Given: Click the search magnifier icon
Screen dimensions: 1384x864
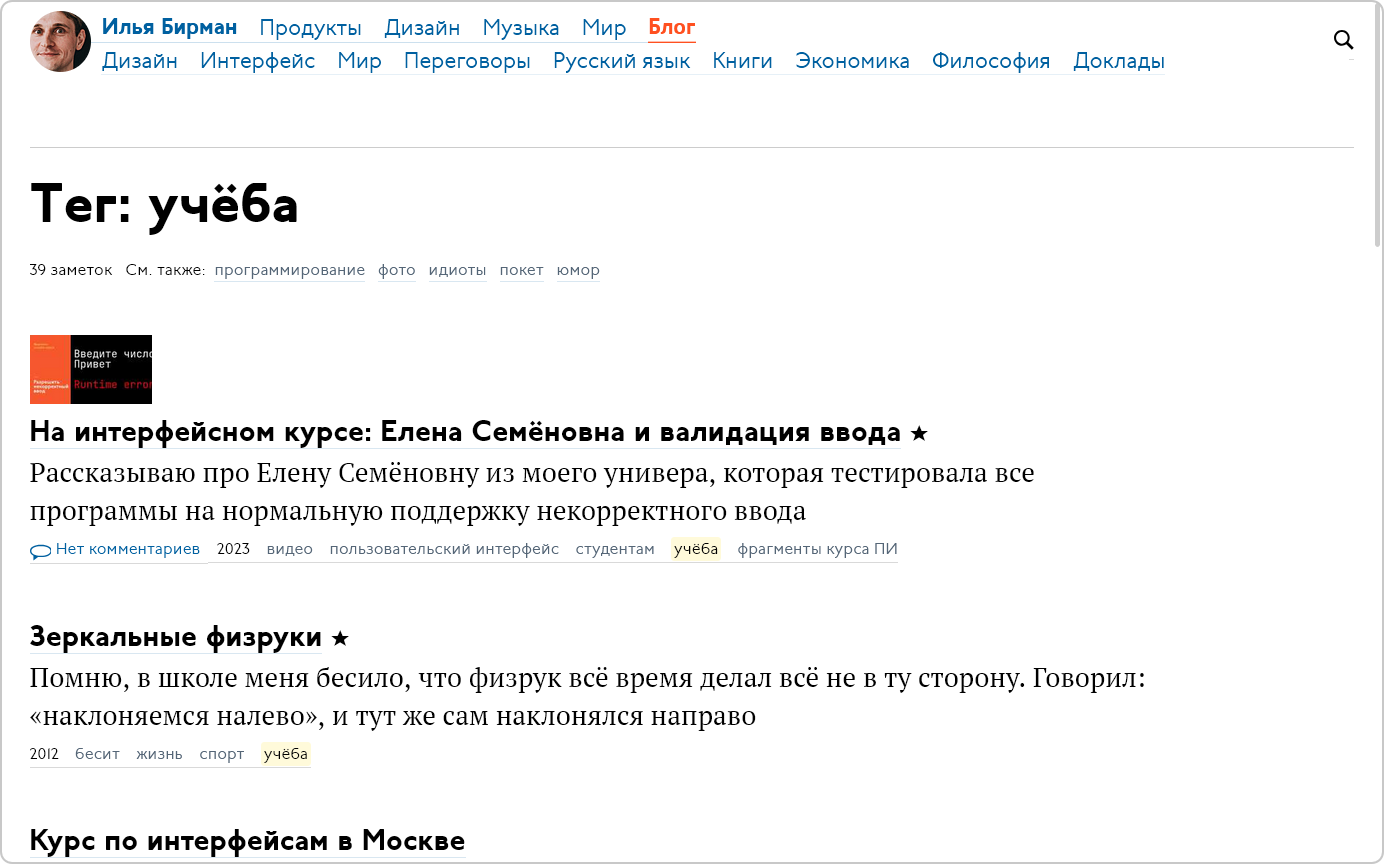Looking at the screenshot, I should [x=1344, y=40].
